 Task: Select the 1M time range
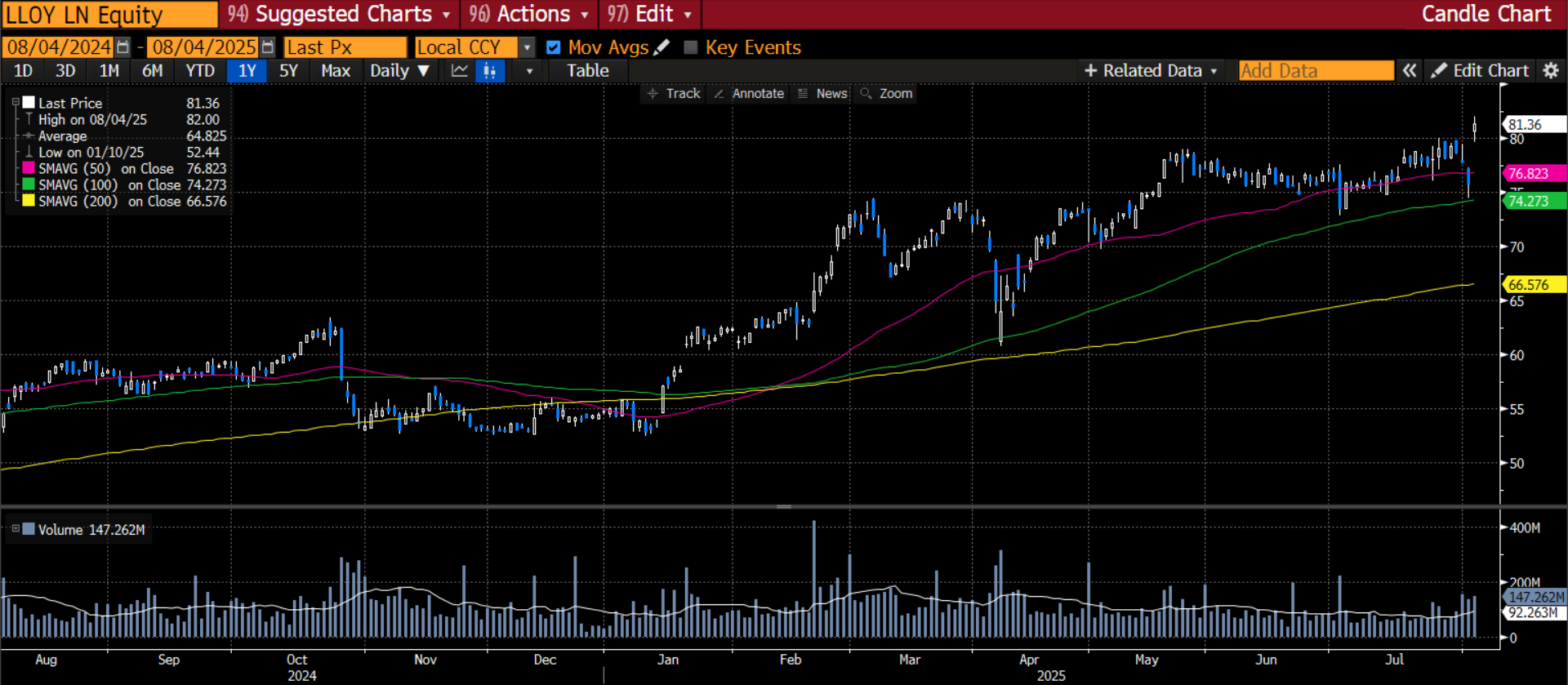click(109, 71)
